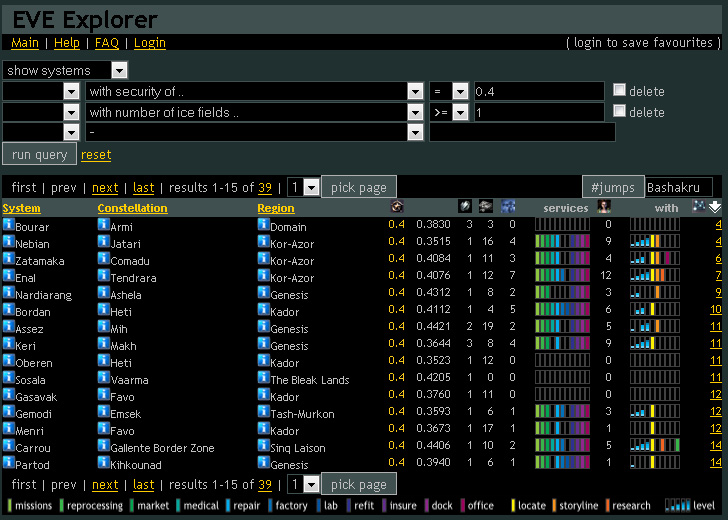The image size is (728, 520).
Task: Click the missions color legend swatch
Action: [x=10, y=506]
